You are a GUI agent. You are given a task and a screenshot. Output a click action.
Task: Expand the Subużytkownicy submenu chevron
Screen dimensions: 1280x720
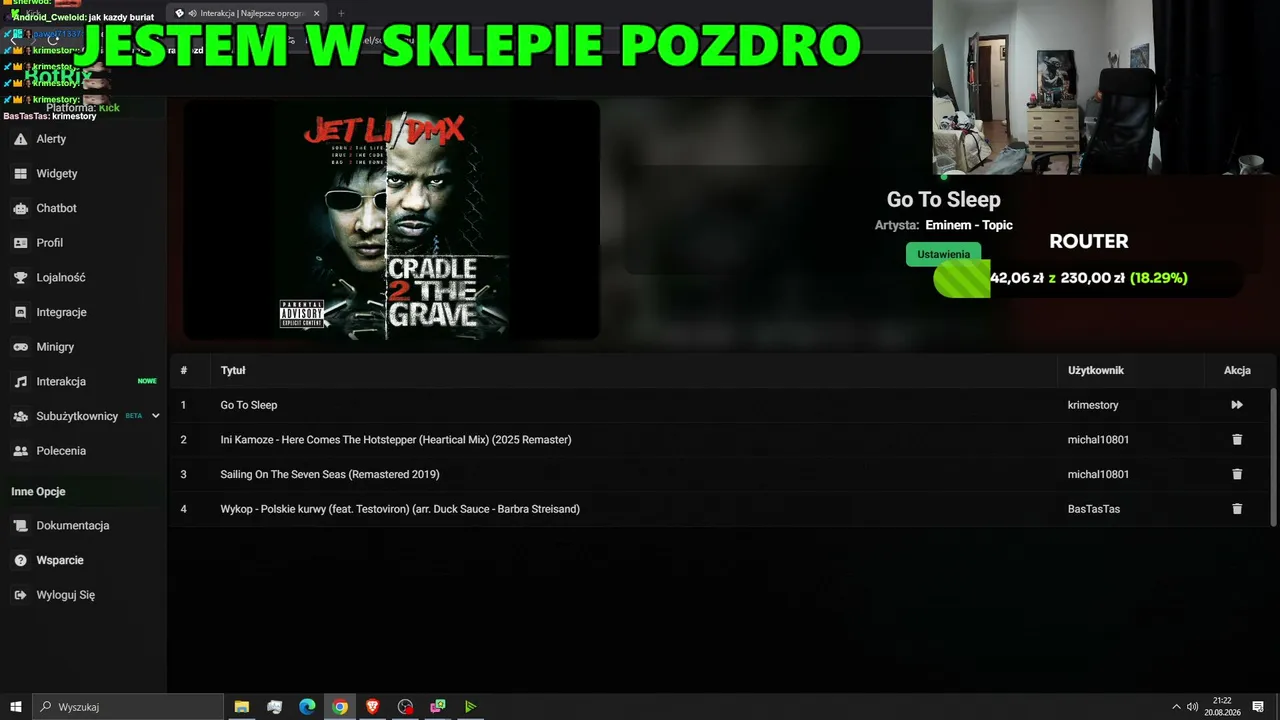click(x=155, y=416)
